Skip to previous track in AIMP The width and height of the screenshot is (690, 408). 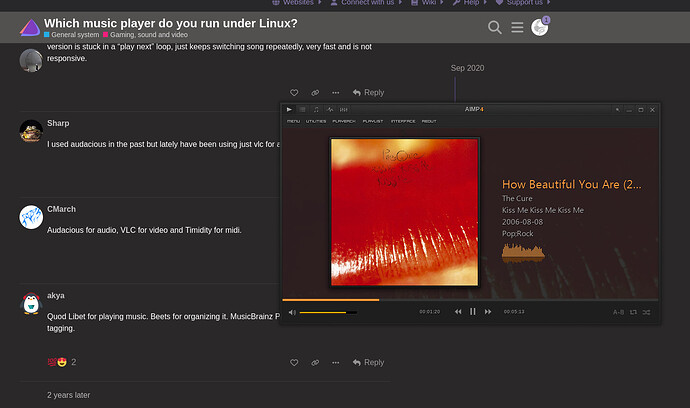[458, 312]
